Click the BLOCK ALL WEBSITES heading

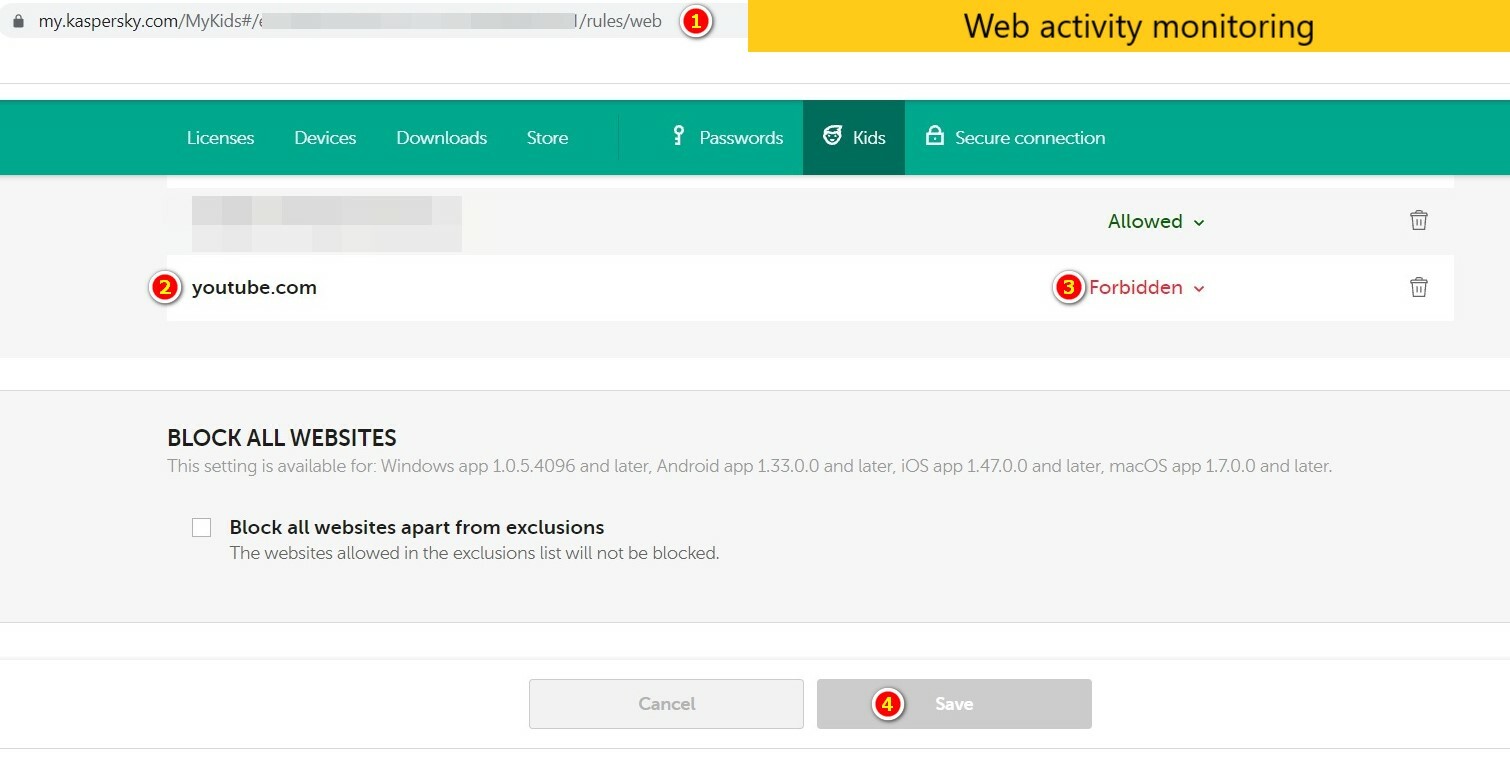click(282, 438)
